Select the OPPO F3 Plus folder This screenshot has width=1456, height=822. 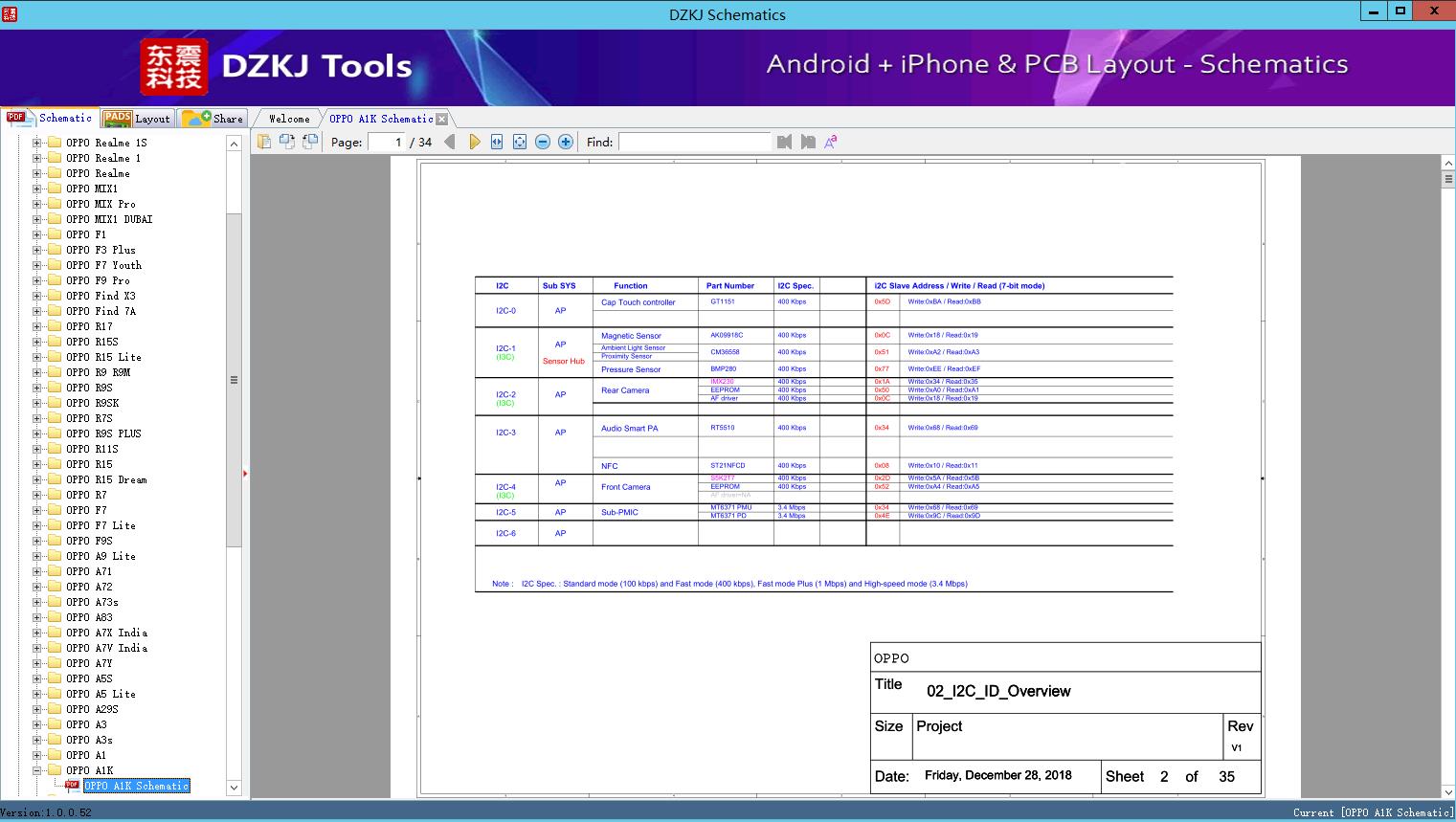101,250
